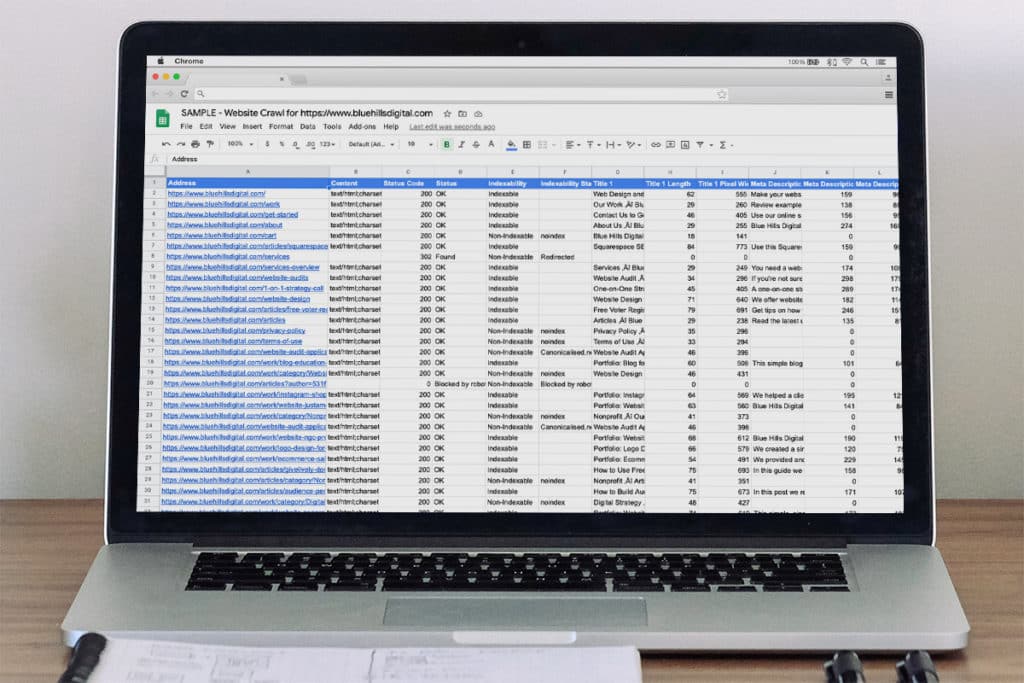Toggle bold formatting

(x=446, y=144)
